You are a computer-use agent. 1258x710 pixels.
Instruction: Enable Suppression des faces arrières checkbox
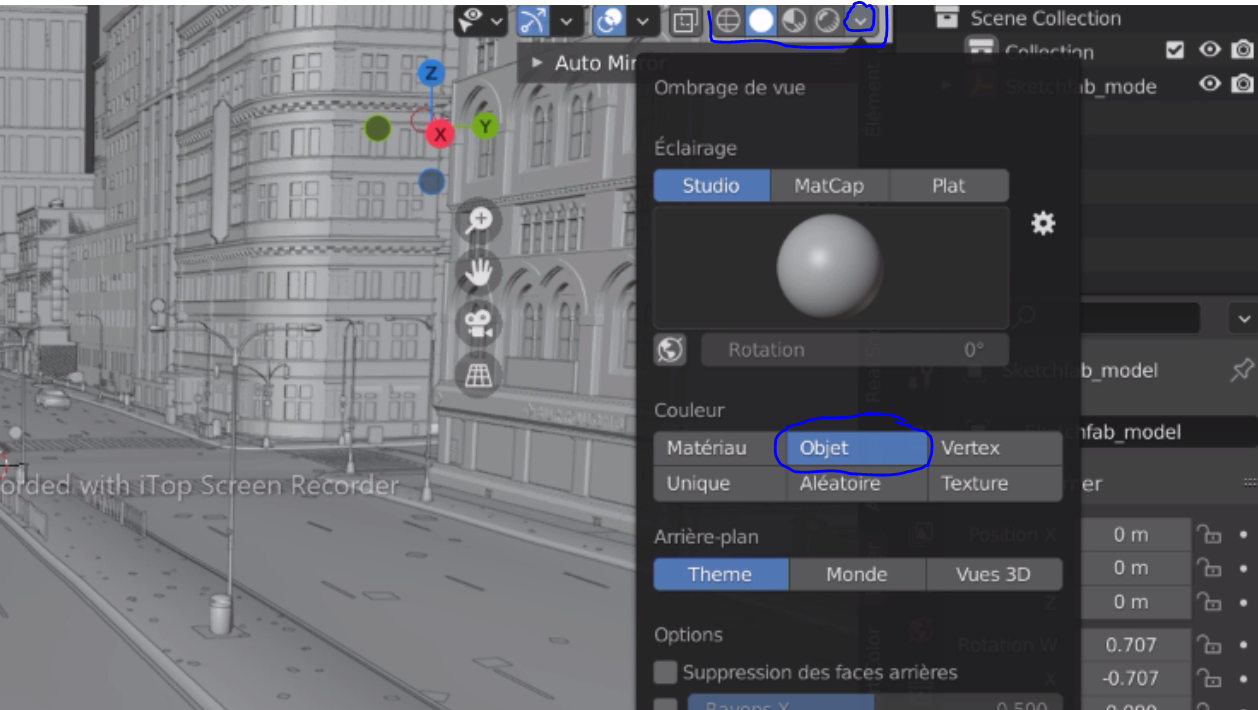(665, 672)
